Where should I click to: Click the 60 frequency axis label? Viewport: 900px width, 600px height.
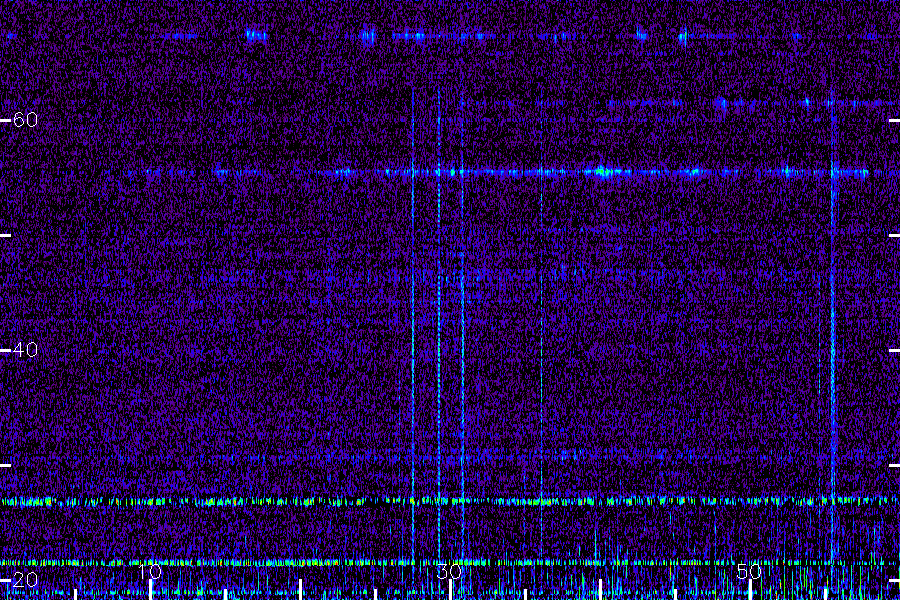[25, 120]
